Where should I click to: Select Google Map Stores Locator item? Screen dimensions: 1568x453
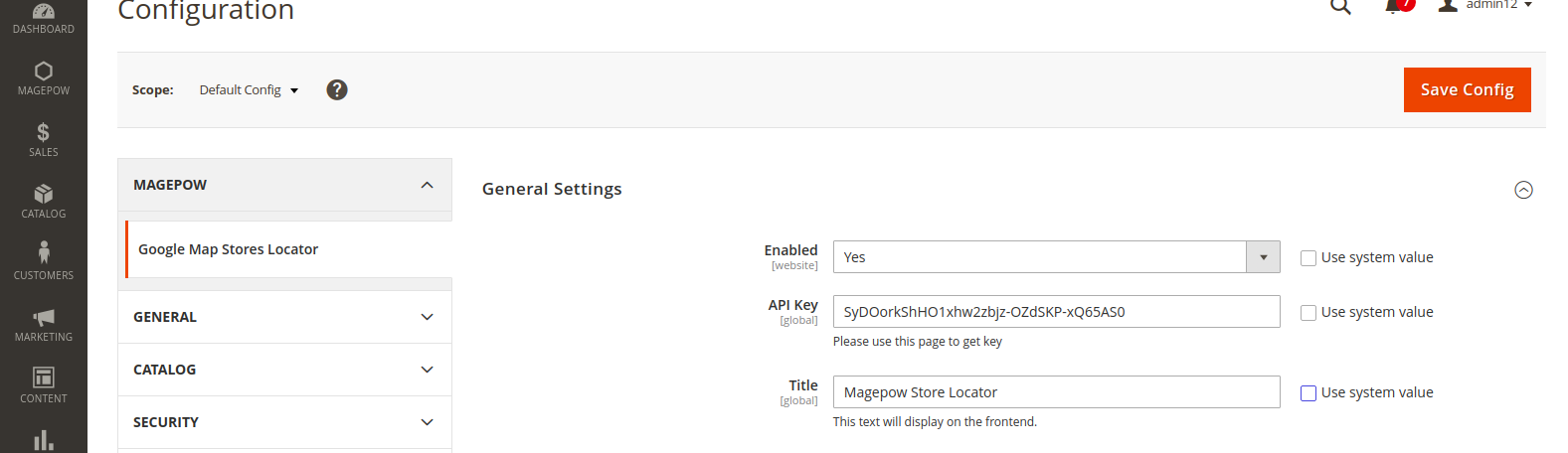pyautogui.click(x=229, y=249)
